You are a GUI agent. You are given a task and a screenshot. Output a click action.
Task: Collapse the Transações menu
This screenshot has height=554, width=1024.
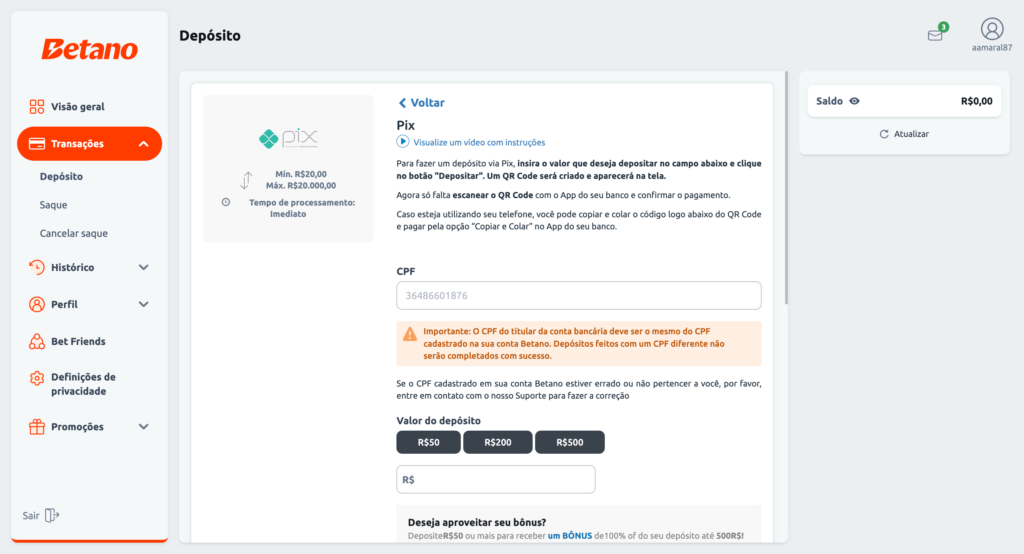144,144
